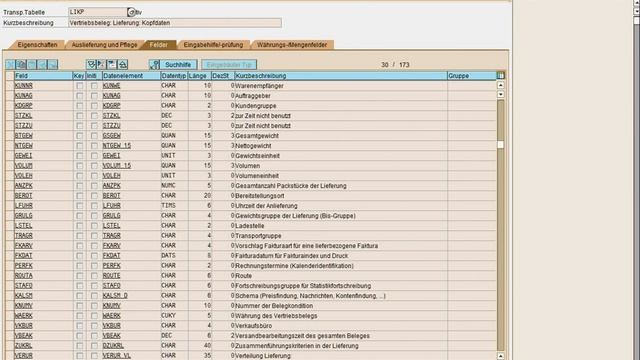Viewport: 640px width, 360px height.
Task: Click the Transp.Tabelle input containing LIKP
Action: tap(97, 12)
